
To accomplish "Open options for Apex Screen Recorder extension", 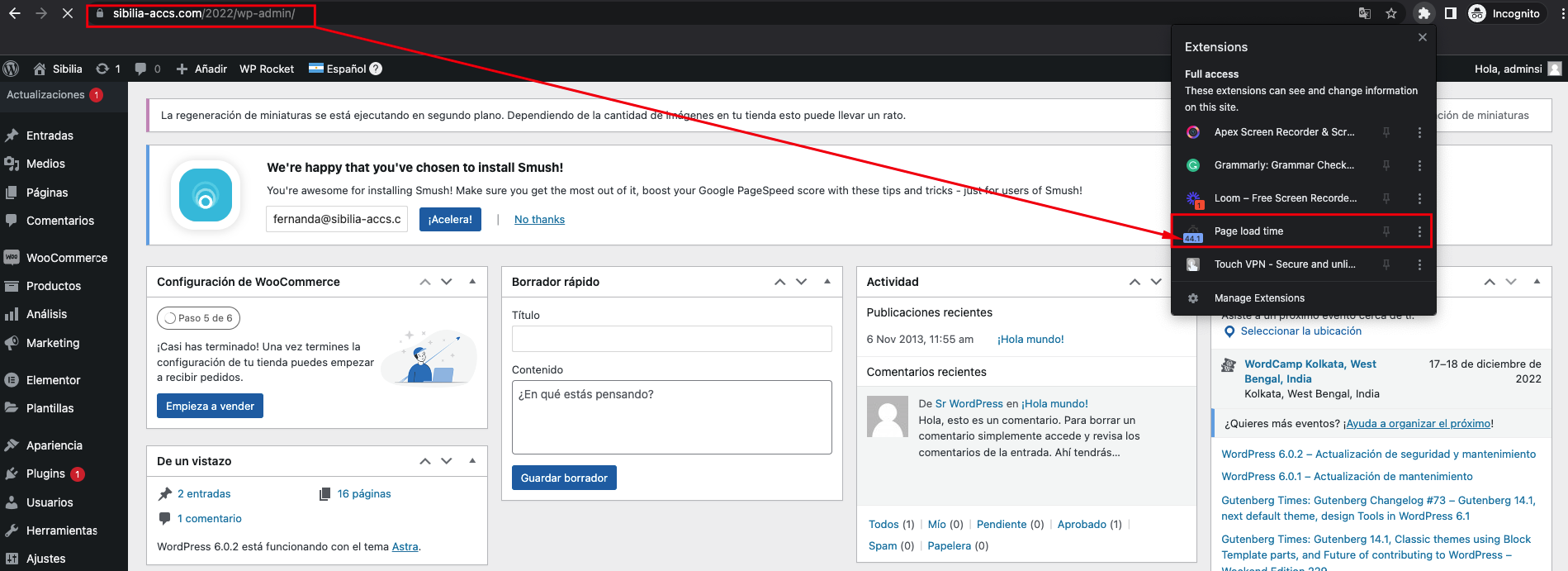I will pos(1419,132).
